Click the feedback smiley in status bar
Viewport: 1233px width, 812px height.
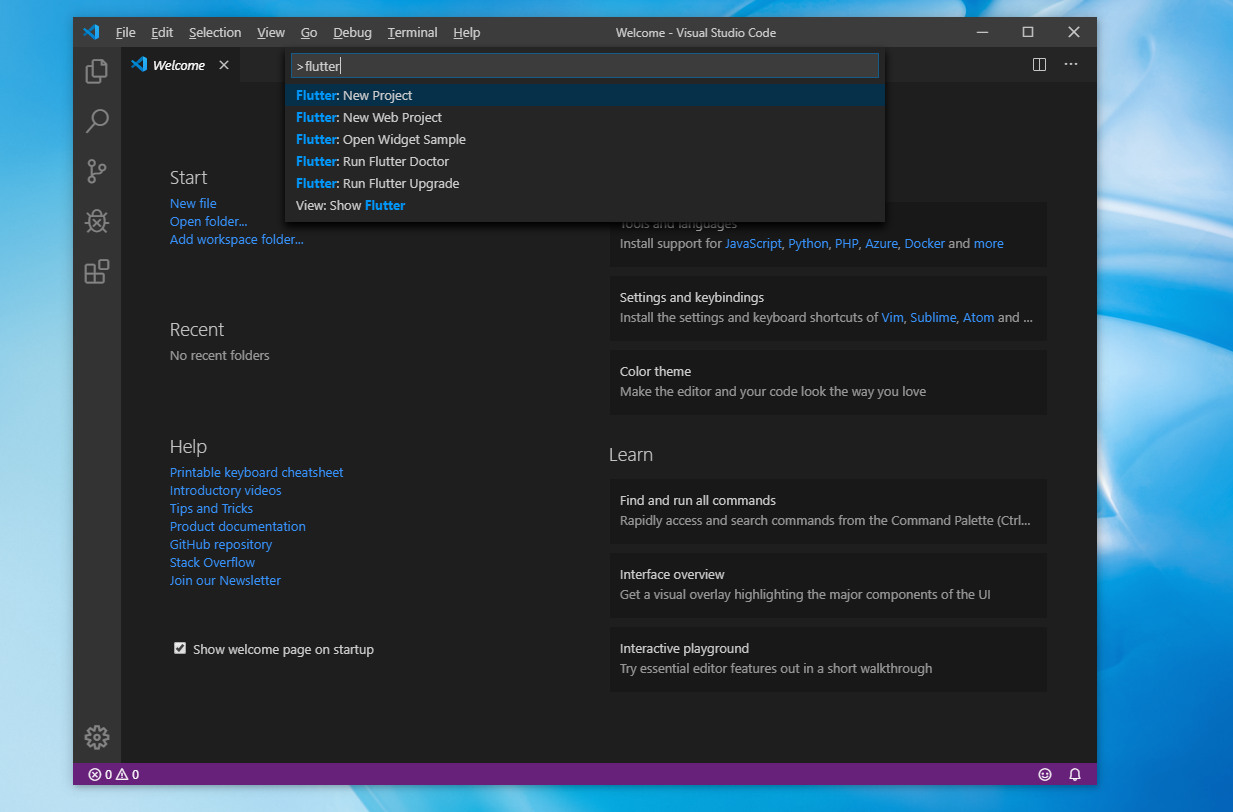pos(1045,774)
